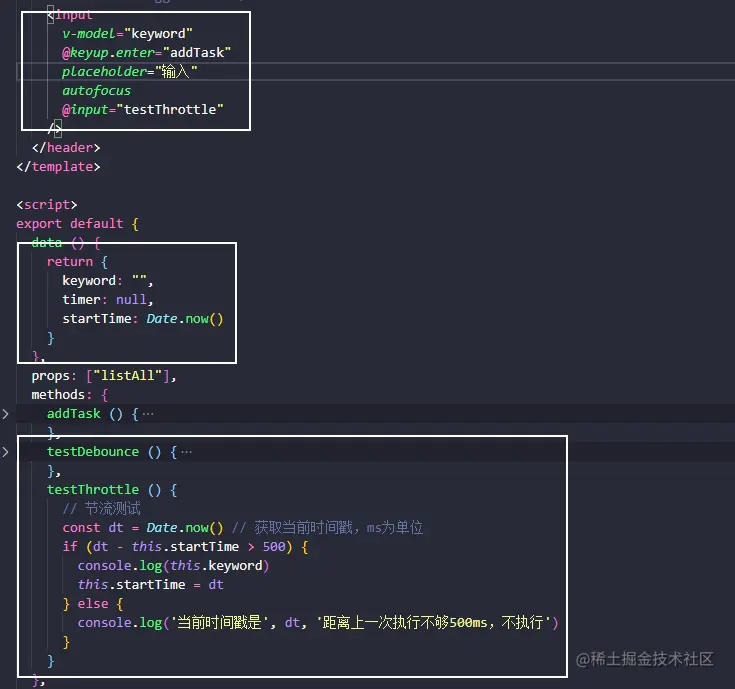The height and width of the screenshot is (689, 735).
Task: Click the closing </header> tag
Action: 66,148
